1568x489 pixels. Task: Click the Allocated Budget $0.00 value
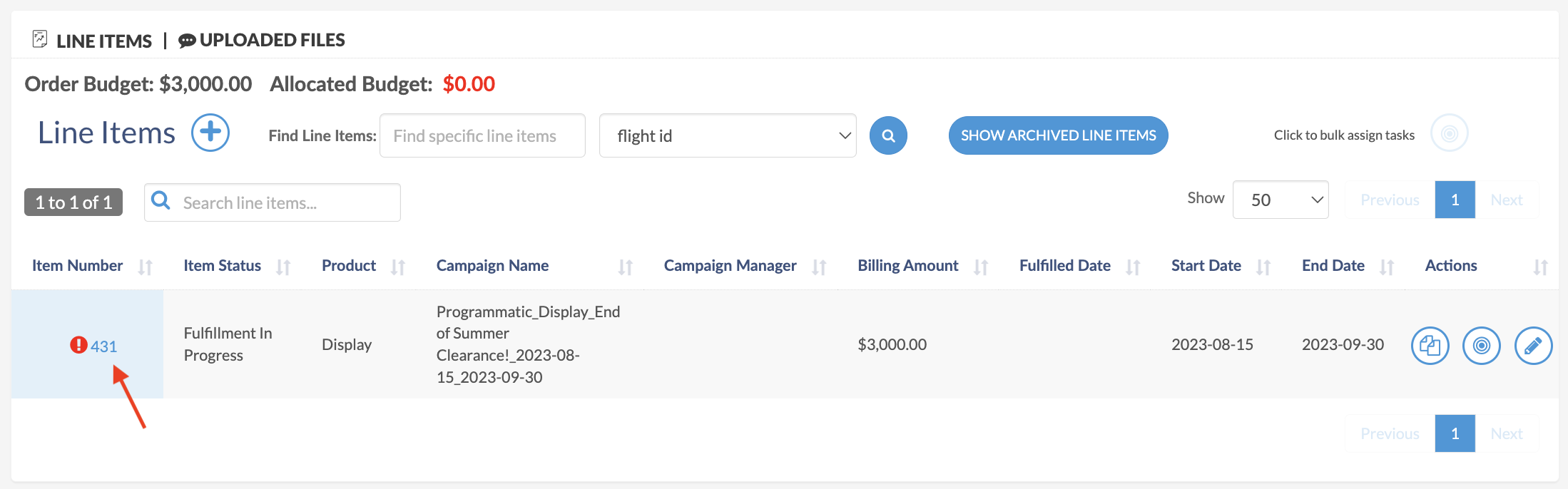click(x=469, y=84)
